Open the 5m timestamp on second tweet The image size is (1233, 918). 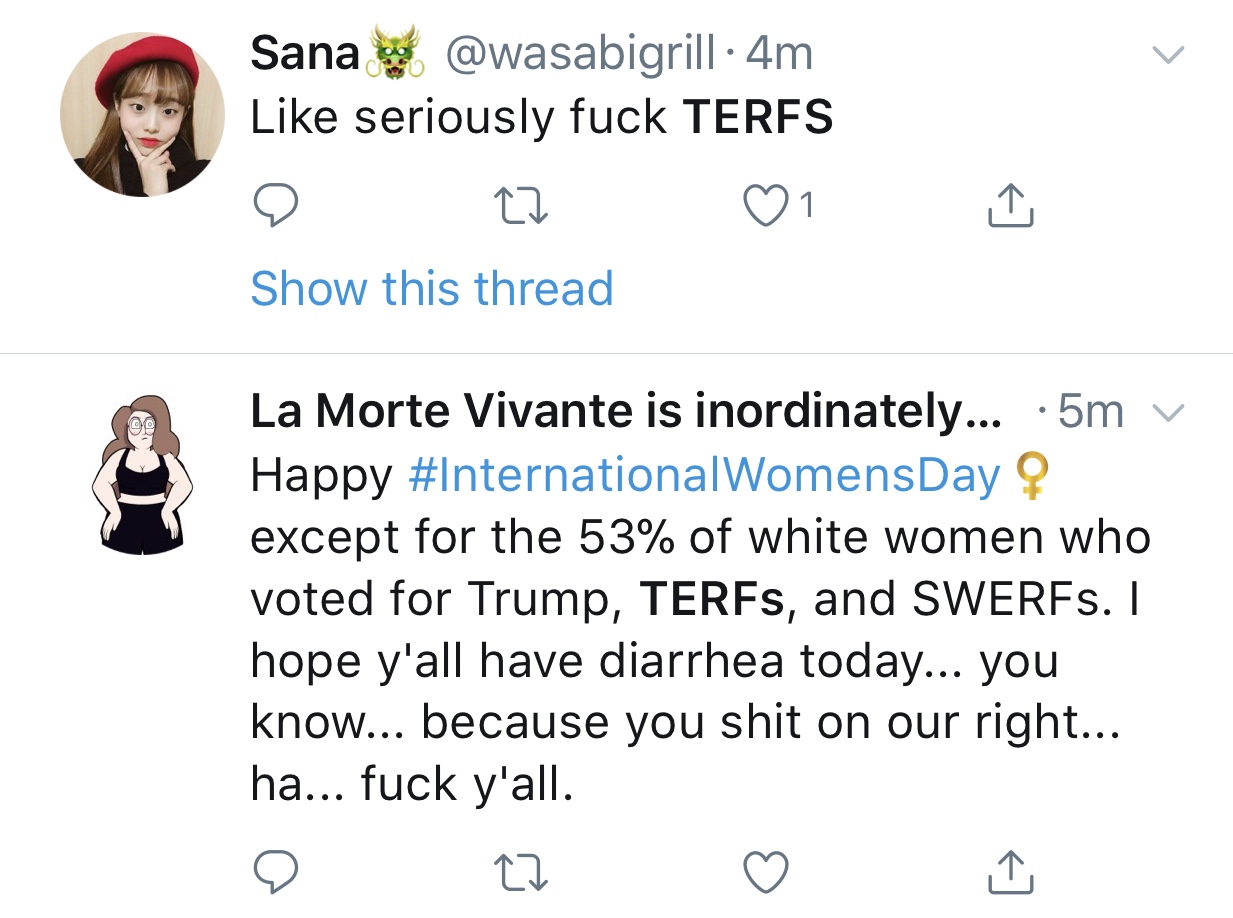[x=1090, y=412]
